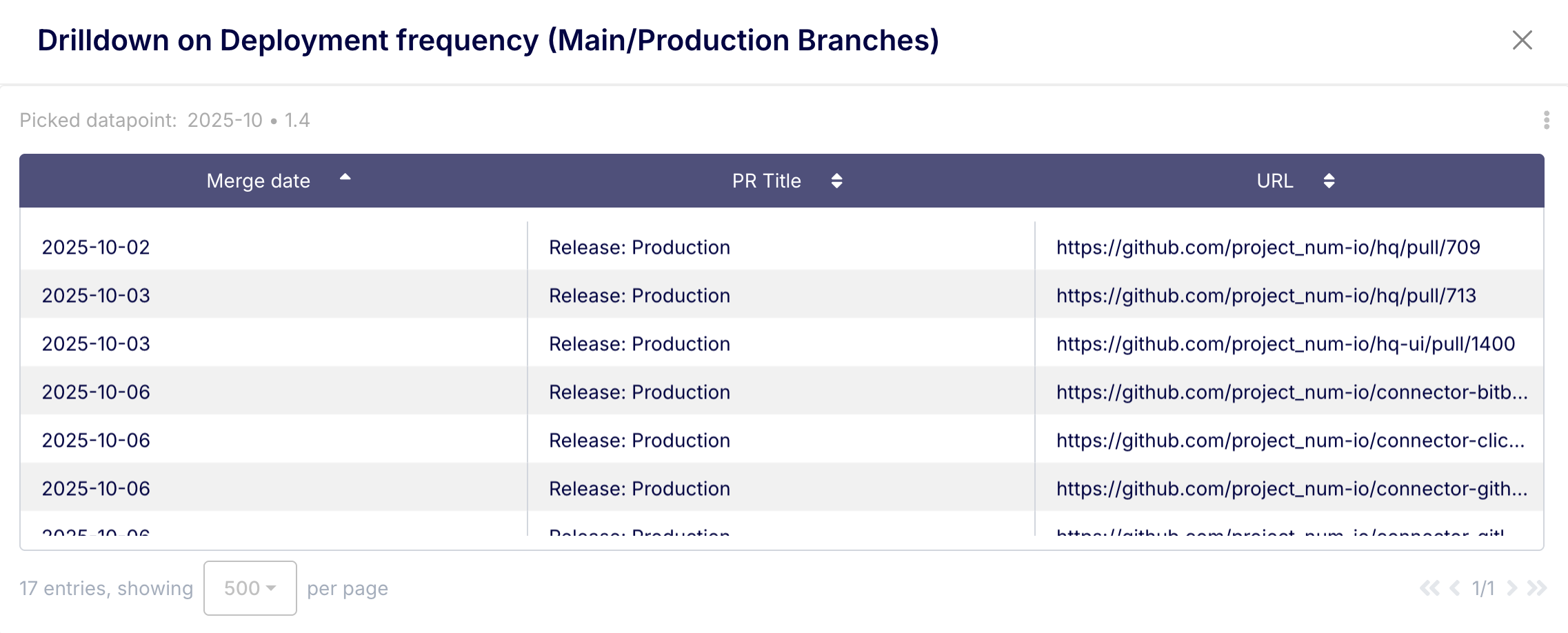1568x633 pixels.
Task: Go to first page double-chevron
Action: 1429,588
